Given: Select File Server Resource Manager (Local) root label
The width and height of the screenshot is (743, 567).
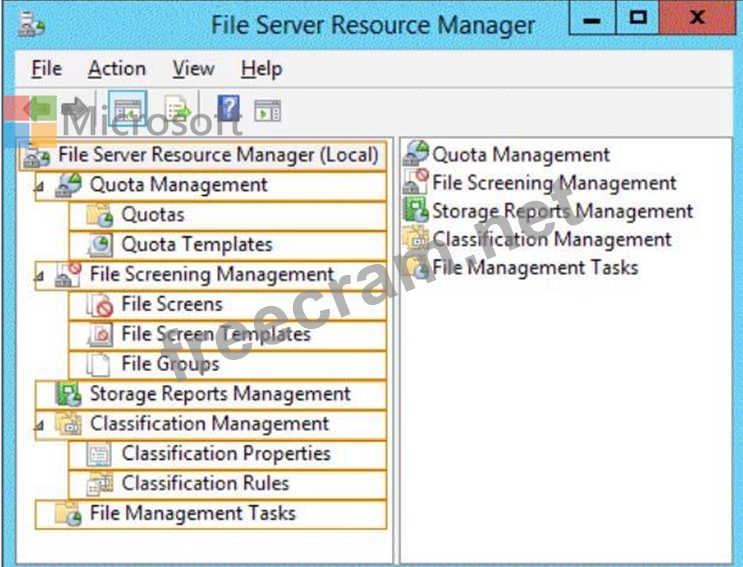Looking at the screenshot, I should click(x=218, y=155).
